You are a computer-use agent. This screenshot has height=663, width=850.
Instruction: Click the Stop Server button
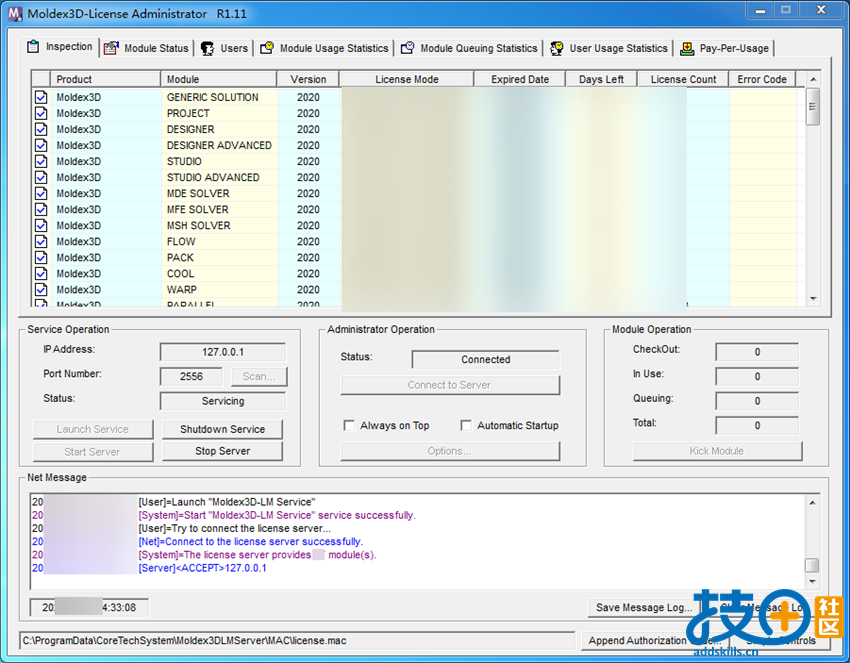tap(222, 451)
